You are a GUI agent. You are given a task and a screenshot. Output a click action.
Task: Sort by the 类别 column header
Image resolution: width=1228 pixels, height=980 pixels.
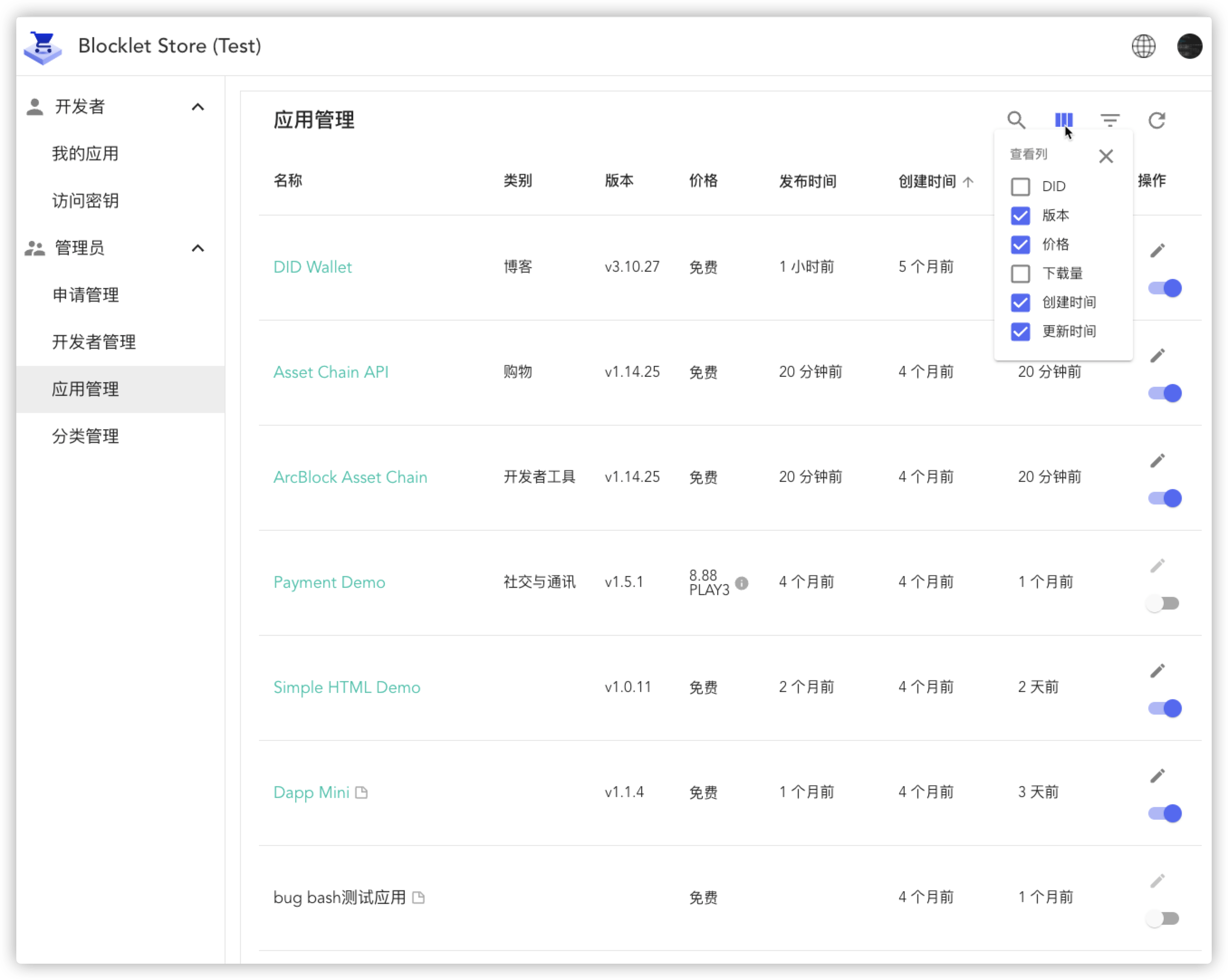[518, 181]
